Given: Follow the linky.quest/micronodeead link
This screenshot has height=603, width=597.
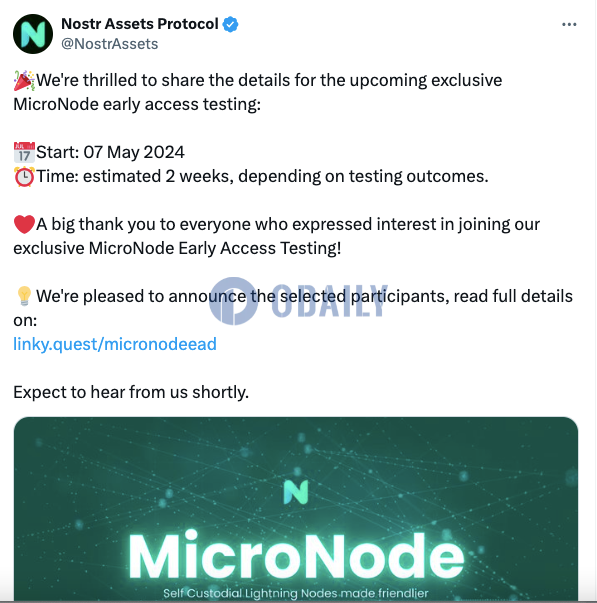Looking at the screenshot, I should point(115,344).
